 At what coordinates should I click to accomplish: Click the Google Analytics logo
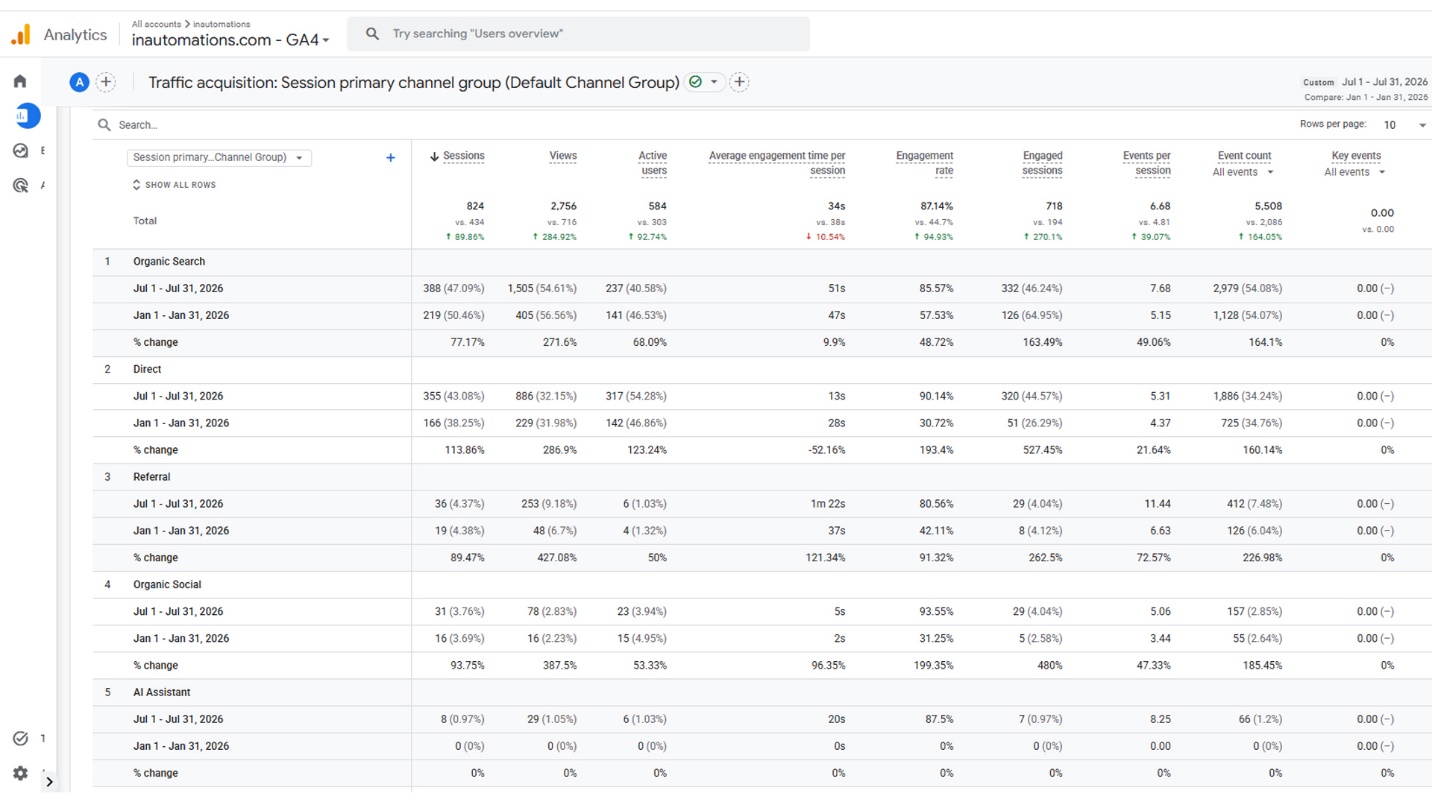tap(20, 35)
